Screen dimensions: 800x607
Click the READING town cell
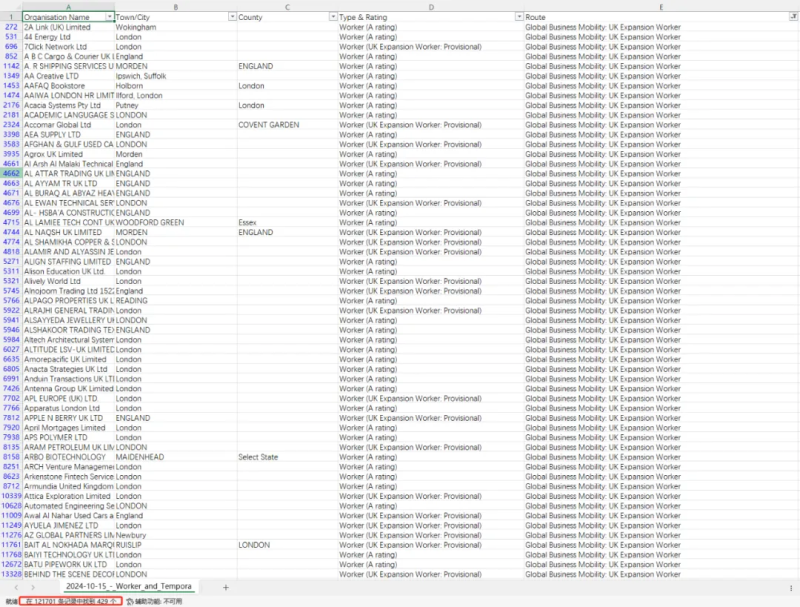176,300
